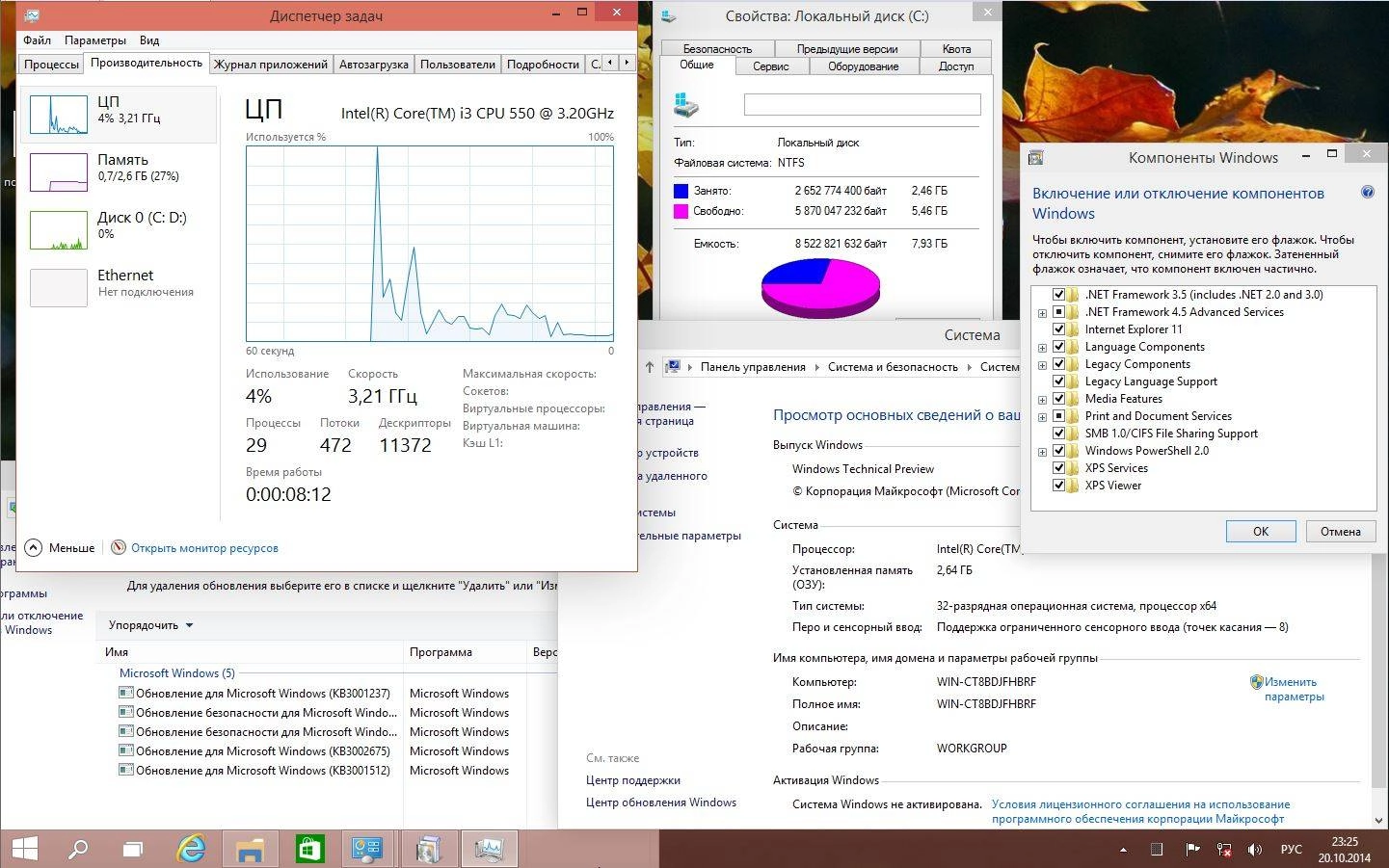The image size is (1389, 868).
Task: Expand Print and Document Services node
Action: click(x=1042, y=417)
